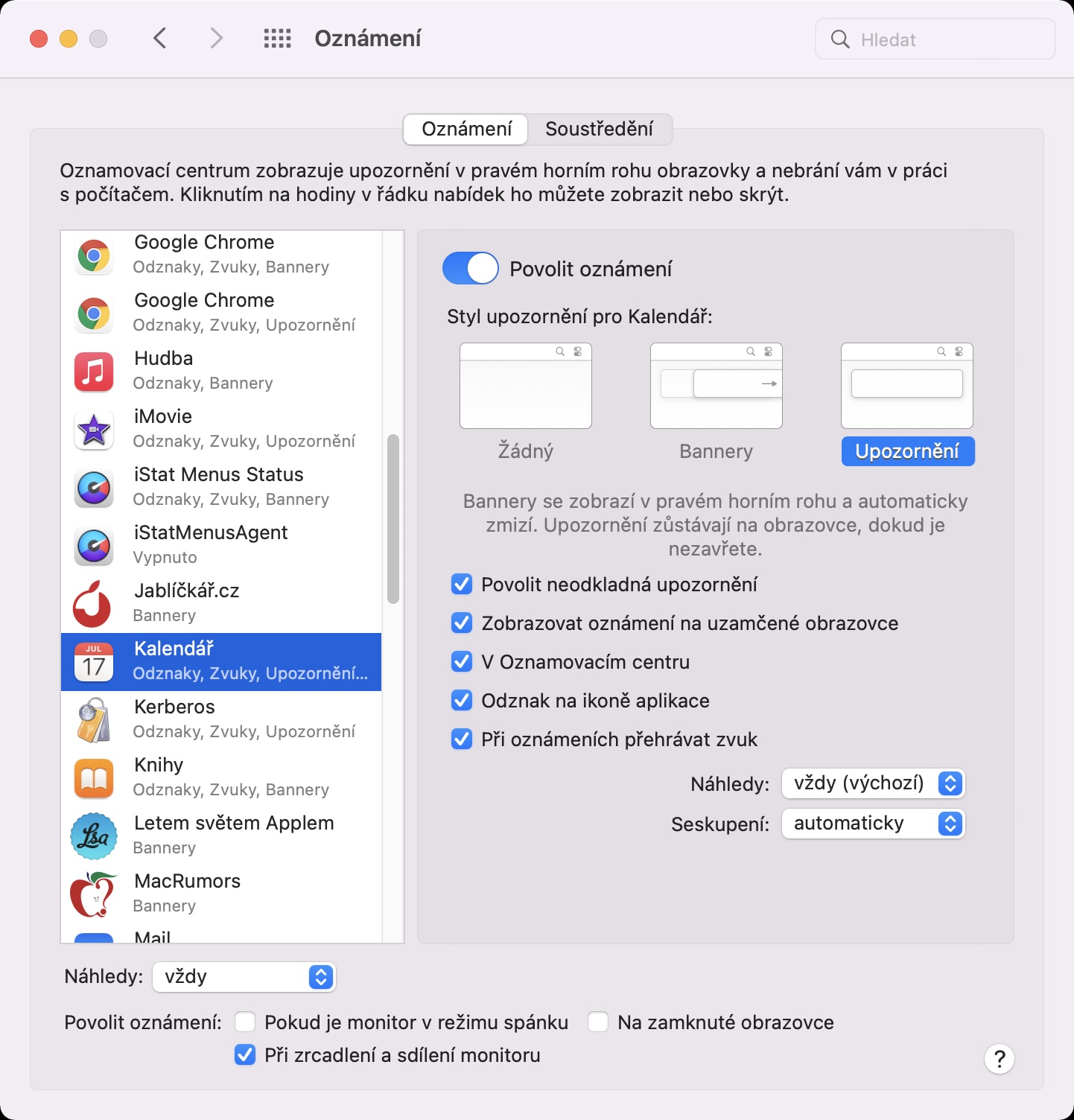The width and height of the screenshot is (1074, 1120).
Task: Click the iStat Menus Status icon
Action: pos(94,488)
